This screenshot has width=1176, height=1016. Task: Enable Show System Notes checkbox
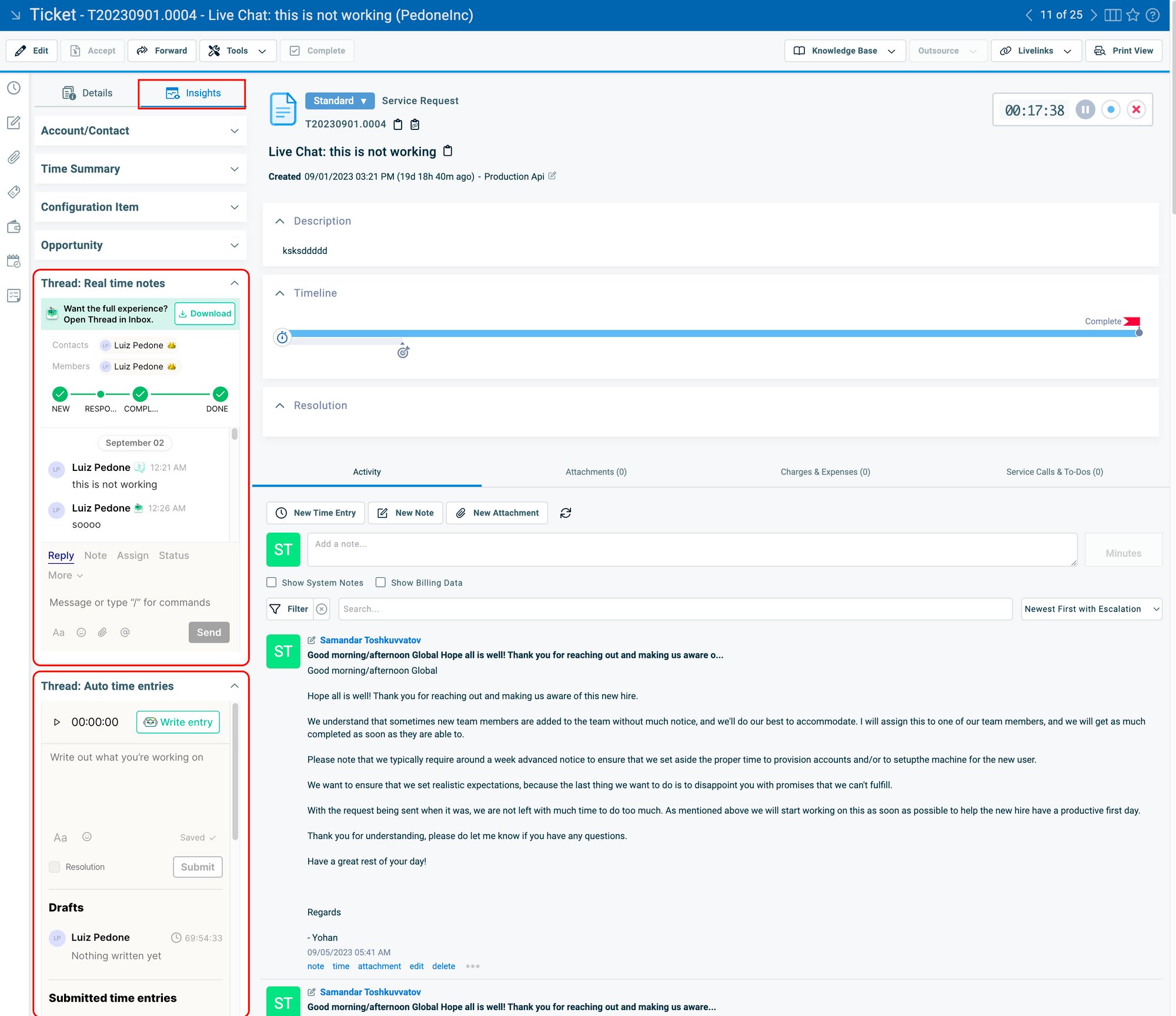(x=271, y=583)
